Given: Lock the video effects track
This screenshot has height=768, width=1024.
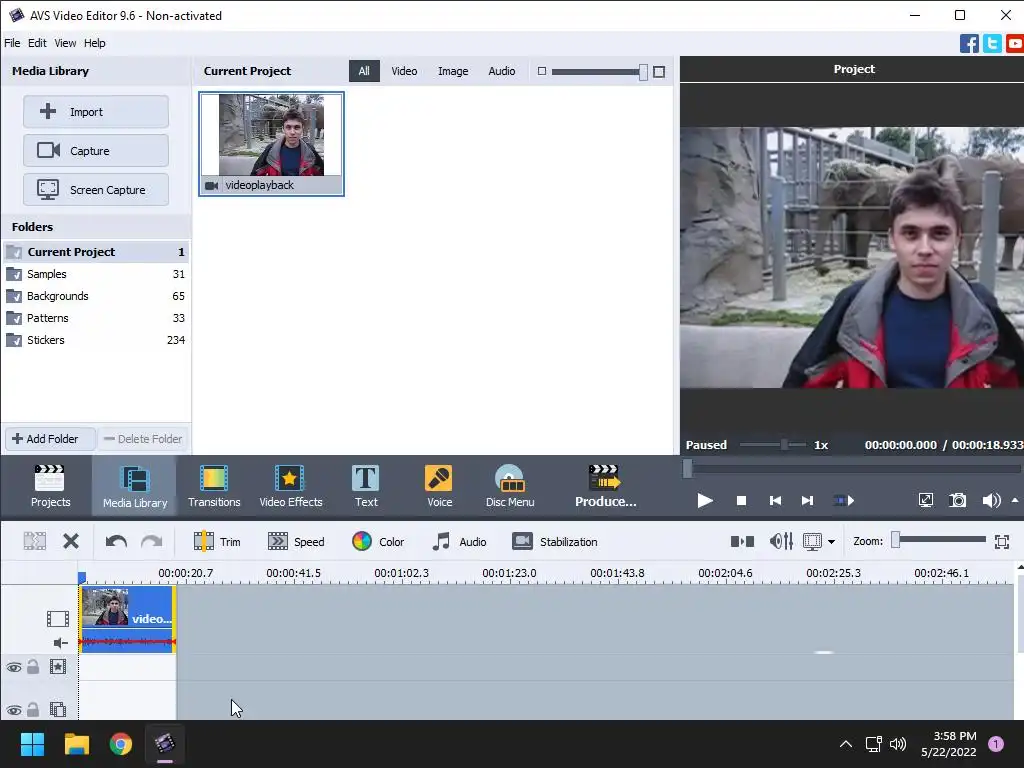Looking at the screenshot, I should 33,666.
